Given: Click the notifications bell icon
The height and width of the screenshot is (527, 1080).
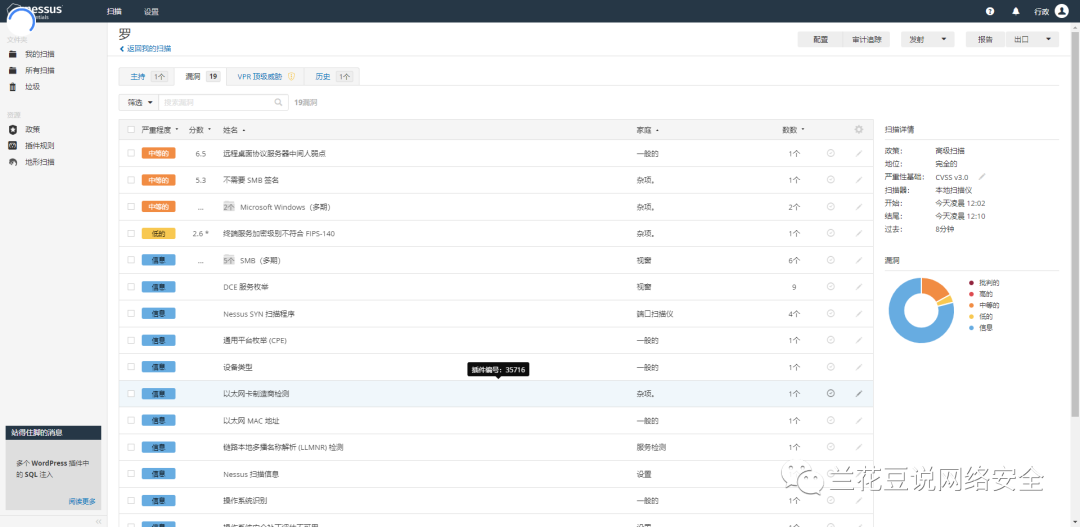Looking at the screenshot, I should pos(1016,11).
